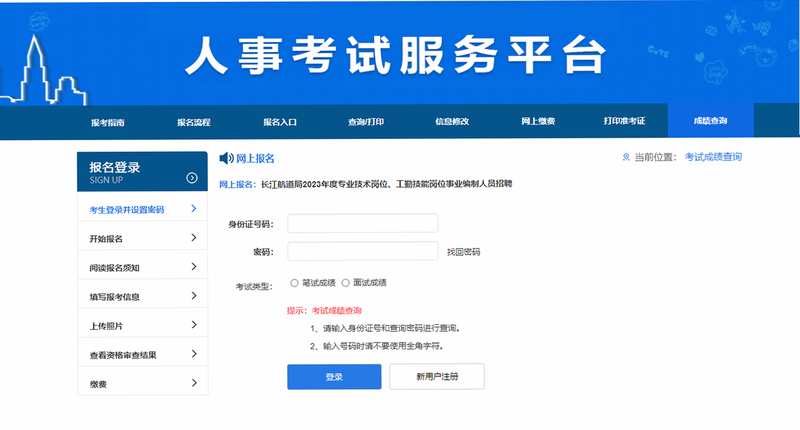Click the 身份证号码 input field
This screenshot has height=430, width=800.
coord(363,223)
